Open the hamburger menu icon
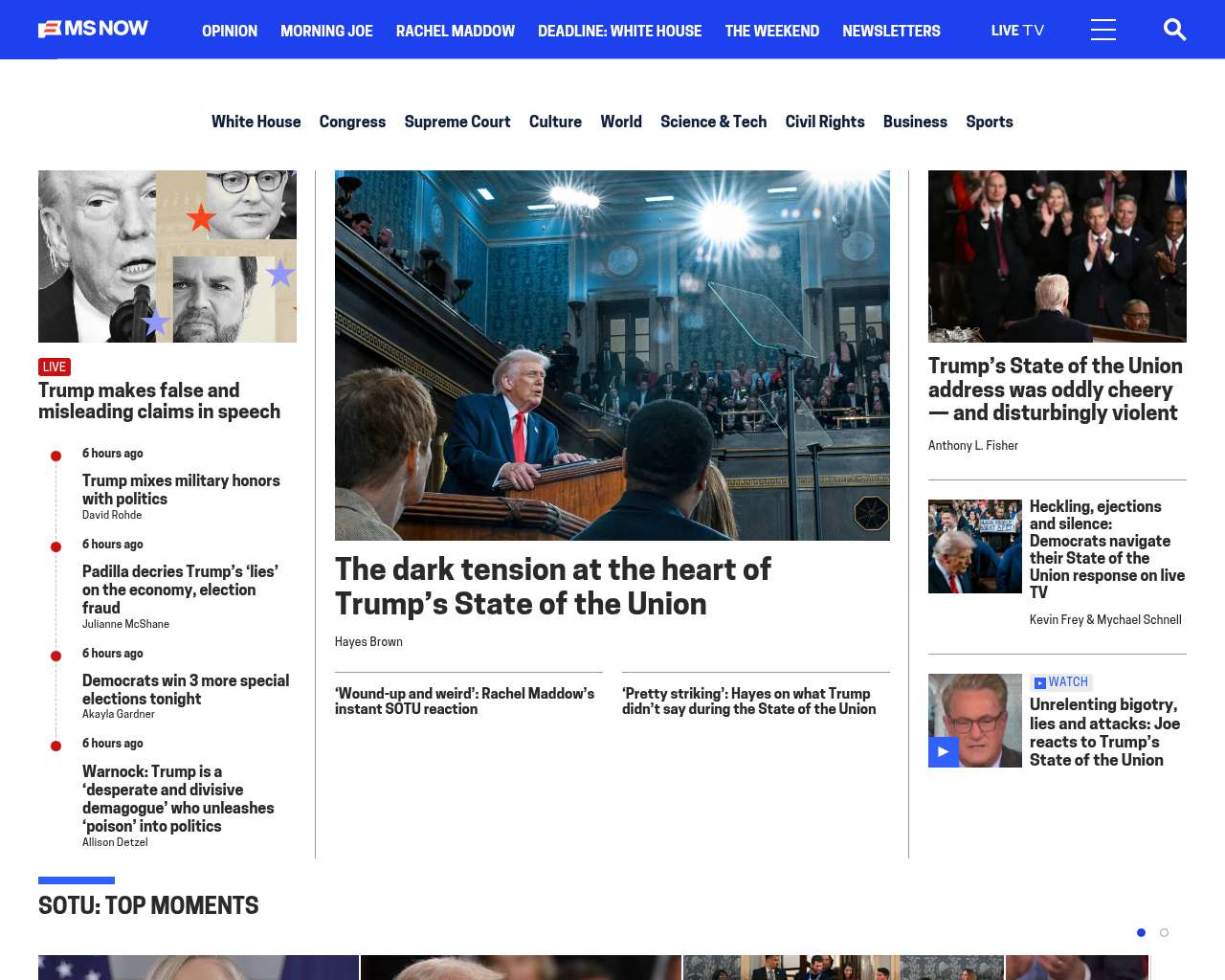The width and height of the screenshot is (1225, 980). click(x=1103, y=30)
